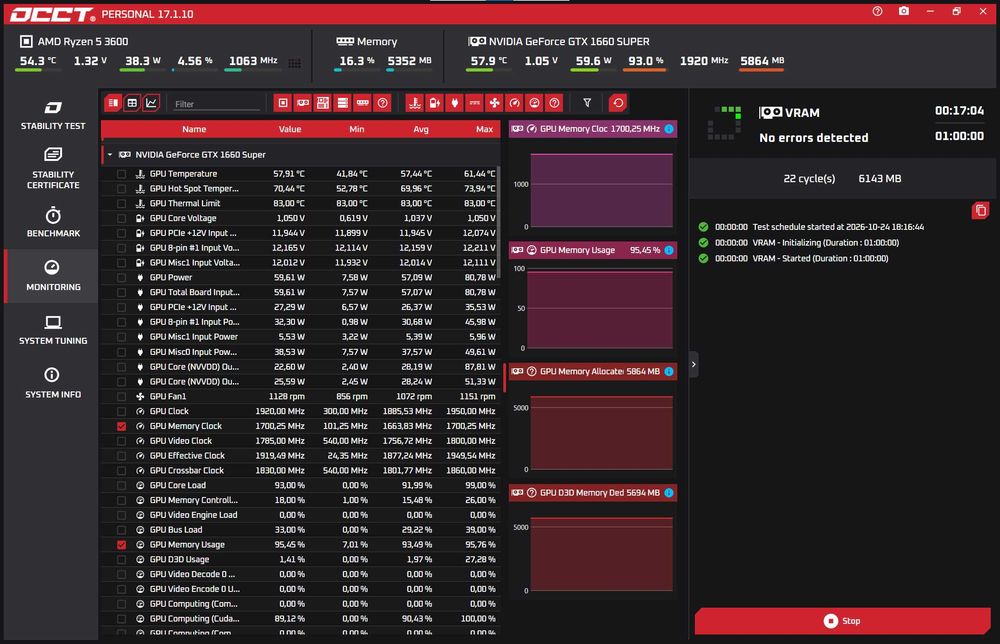This screenshot has height=644, width=1000.
Task: Check the GPU Temperature sensor box
Action: (121, 174)
